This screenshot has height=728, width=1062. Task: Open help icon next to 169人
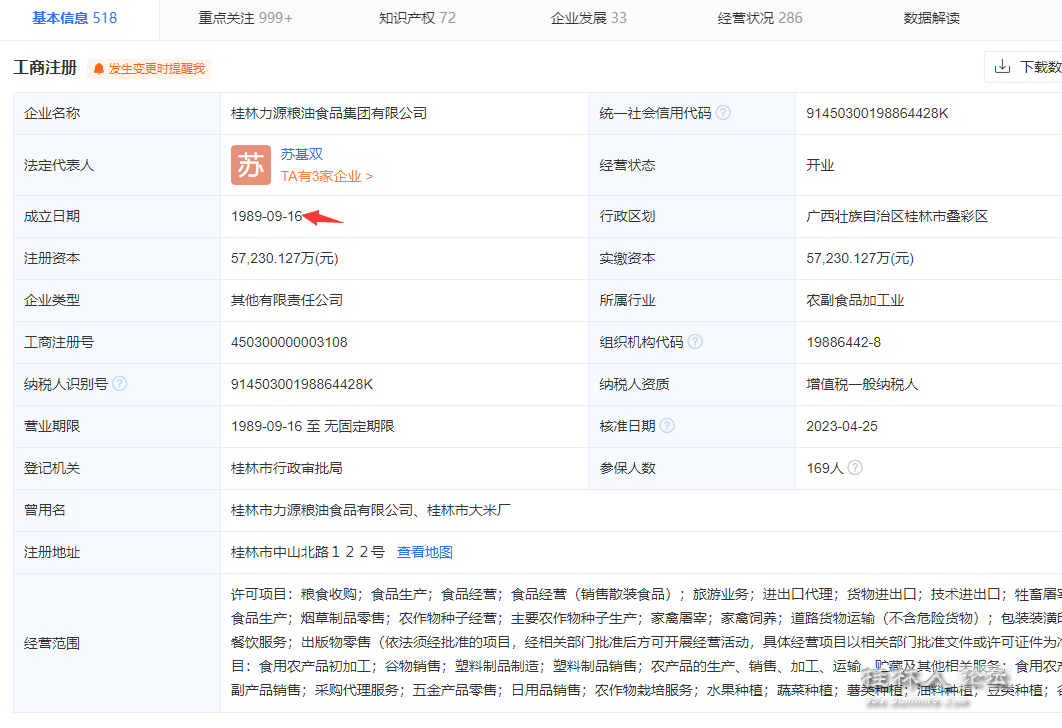pos(855,467)
